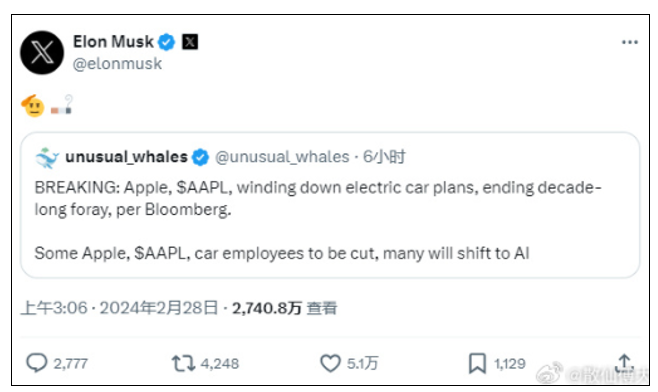
Task: Bookmark this post
Action: (477, 363)
